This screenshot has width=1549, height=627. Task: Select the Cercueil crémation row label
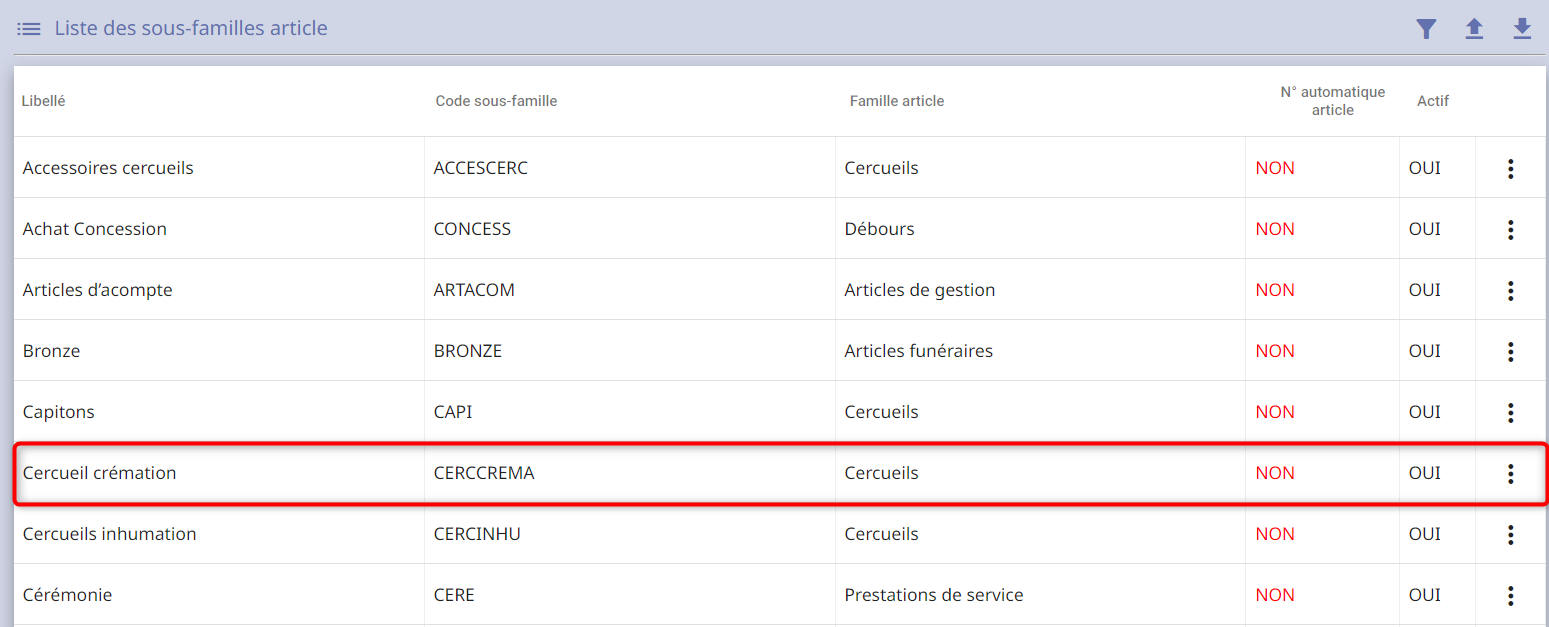tap(99, 473)
